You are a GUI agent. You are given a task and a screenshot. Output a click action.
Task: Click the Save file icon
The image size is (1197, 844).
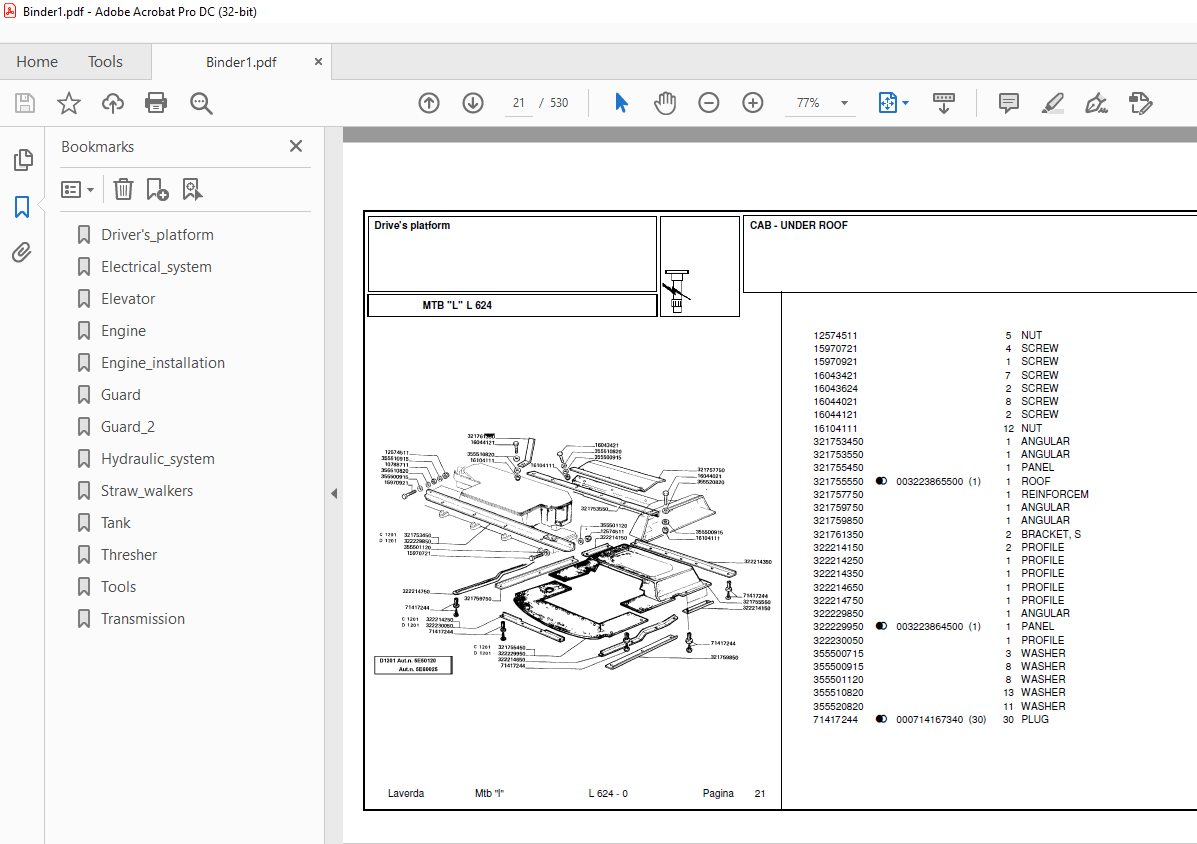25,103
